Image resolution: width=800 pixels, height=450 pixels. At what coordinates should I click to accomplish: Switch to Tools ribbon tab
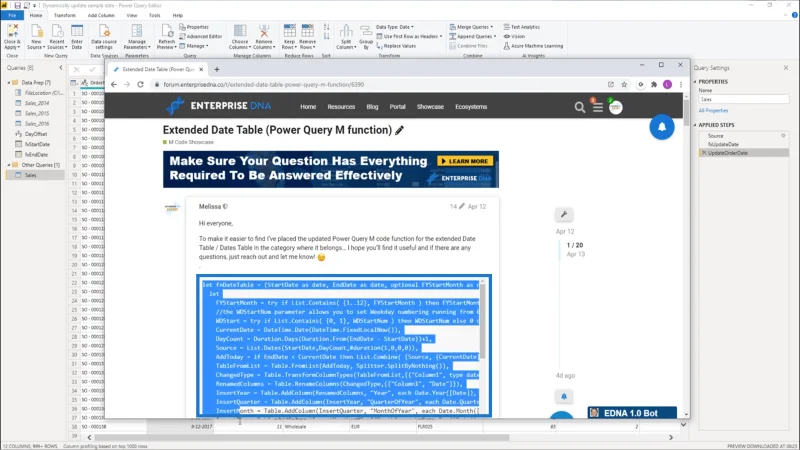[x=154, y=15]
